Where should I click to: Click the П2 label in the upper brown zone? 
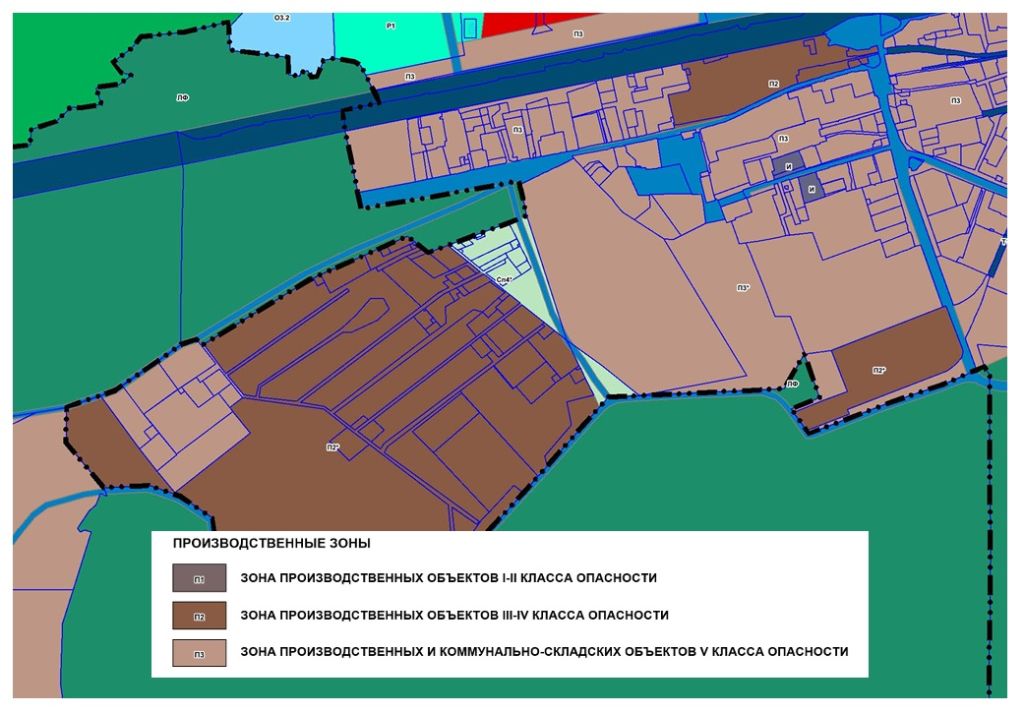[773, 84]
